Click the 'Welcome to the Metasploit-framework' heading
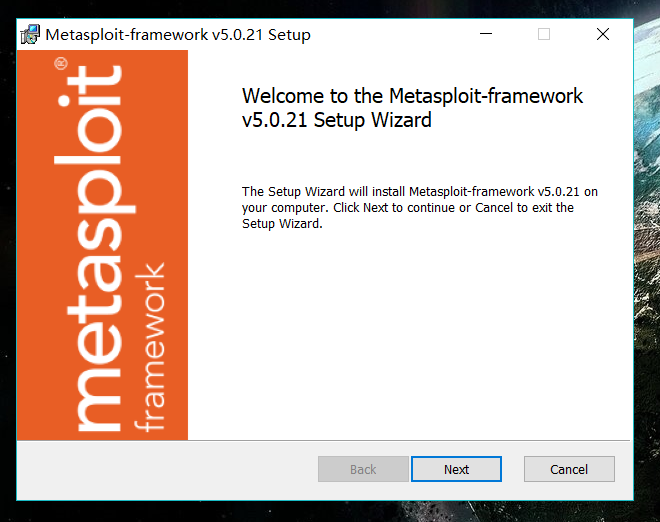 412,108
